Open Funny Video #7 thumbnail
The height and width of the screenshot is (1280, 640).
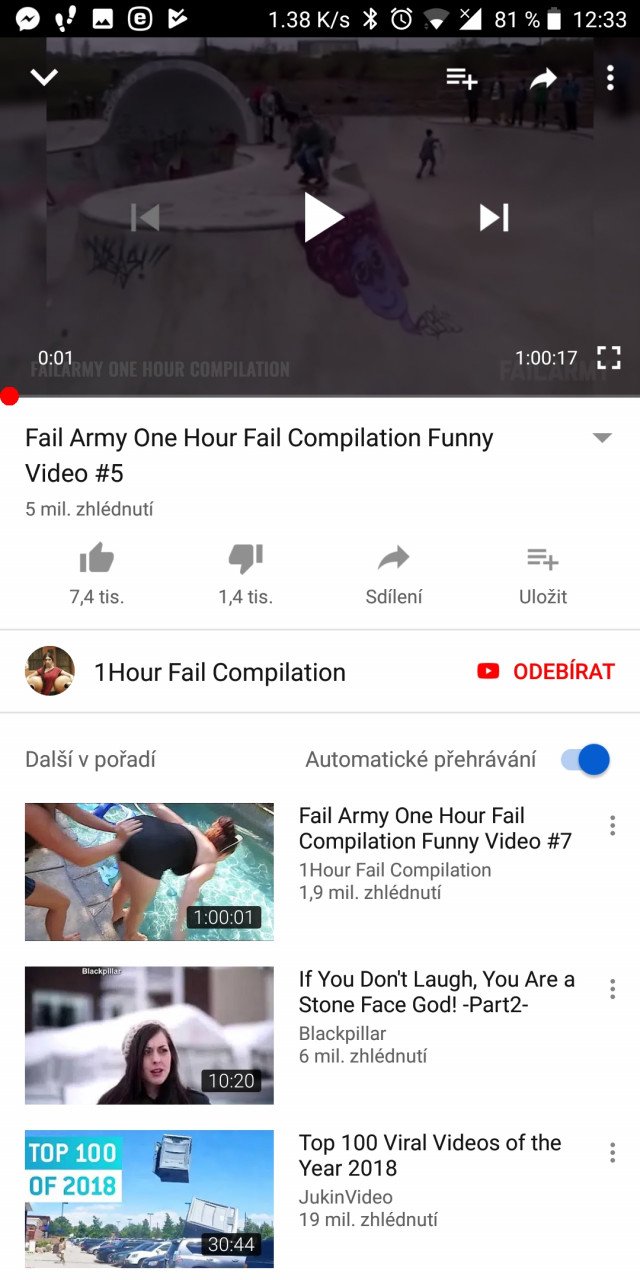pos(149,872)
